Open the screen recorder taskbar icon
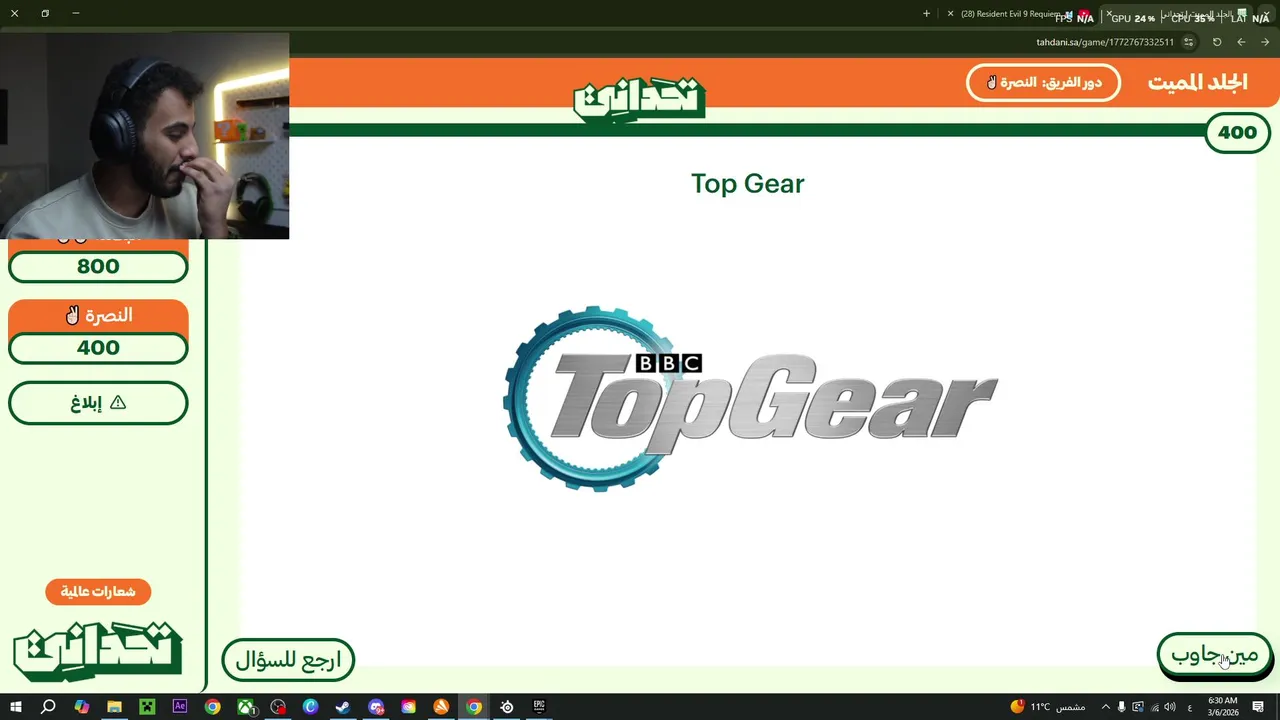Image resolution: width=1280 pixels, height=720 pixels. click(x=278, y=707)
